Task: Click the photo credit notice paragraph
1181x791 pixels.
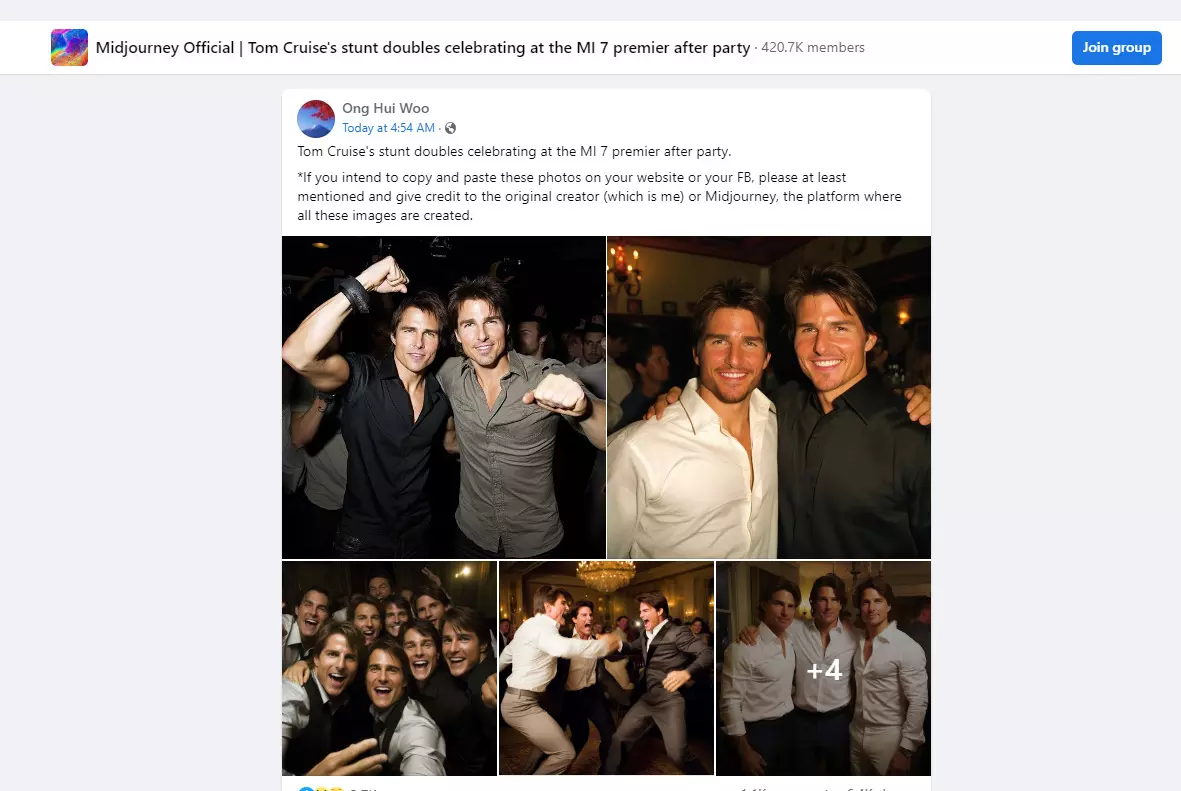Action: [x=599, y=197]
